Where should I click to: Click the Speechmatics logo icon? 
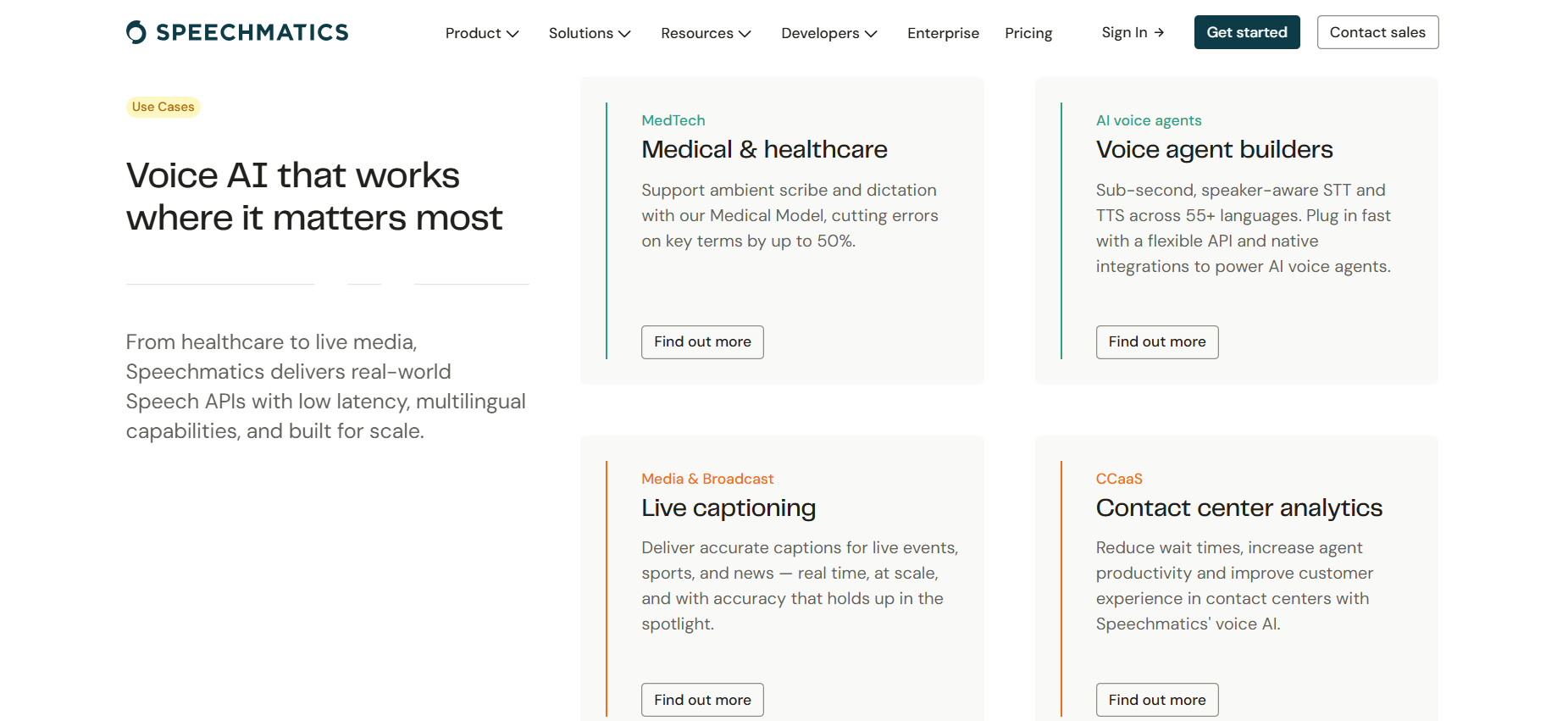point(136,32)
